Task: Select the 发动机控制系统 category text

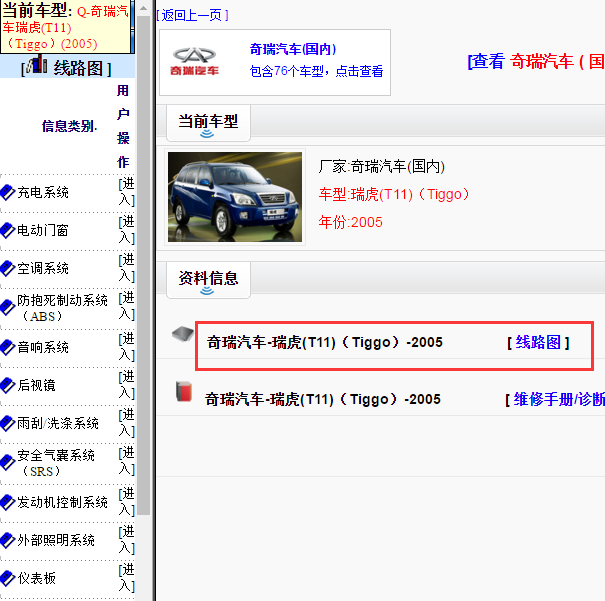Action: pos(63,502)
